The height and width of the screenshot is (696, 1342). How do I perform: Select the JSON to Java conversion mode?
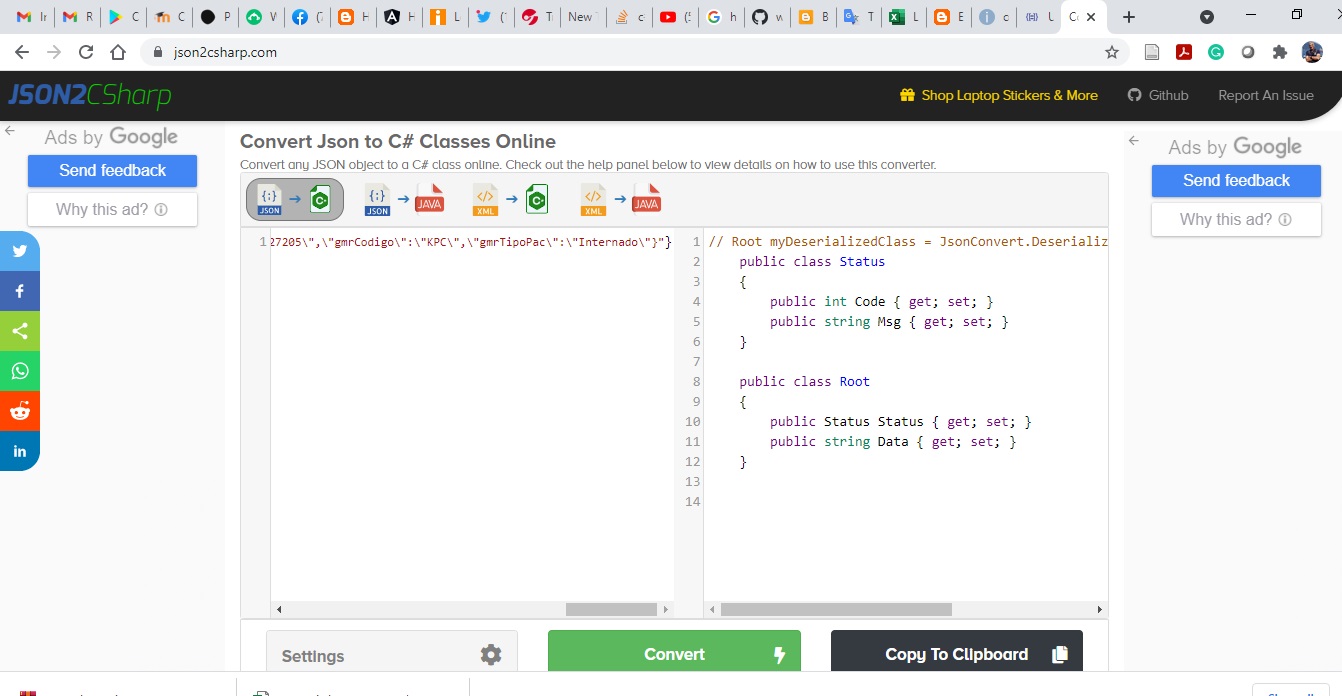pos(401,198)
